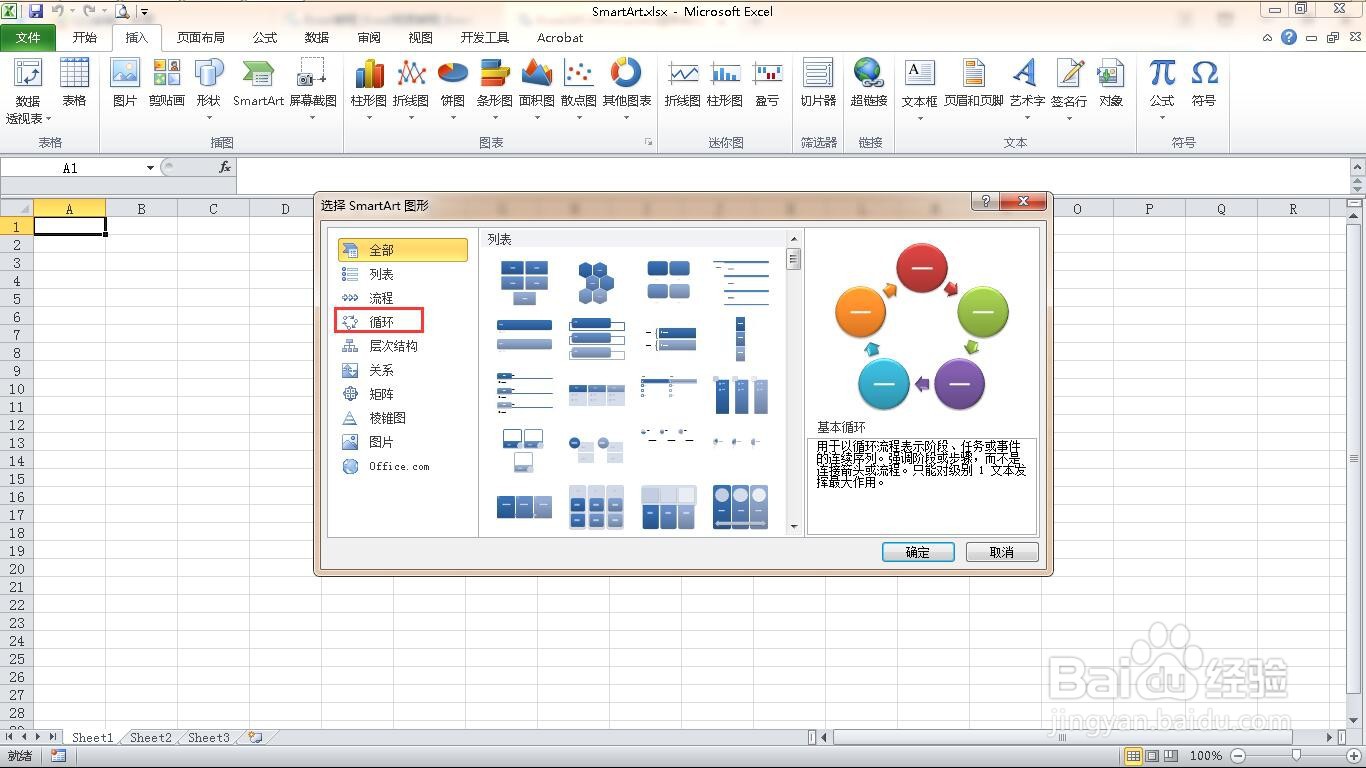The height and width of the screenshot is (768, 1366).
Task: Click the 取消 (Cancel) button
Action: click(1002, 552)
